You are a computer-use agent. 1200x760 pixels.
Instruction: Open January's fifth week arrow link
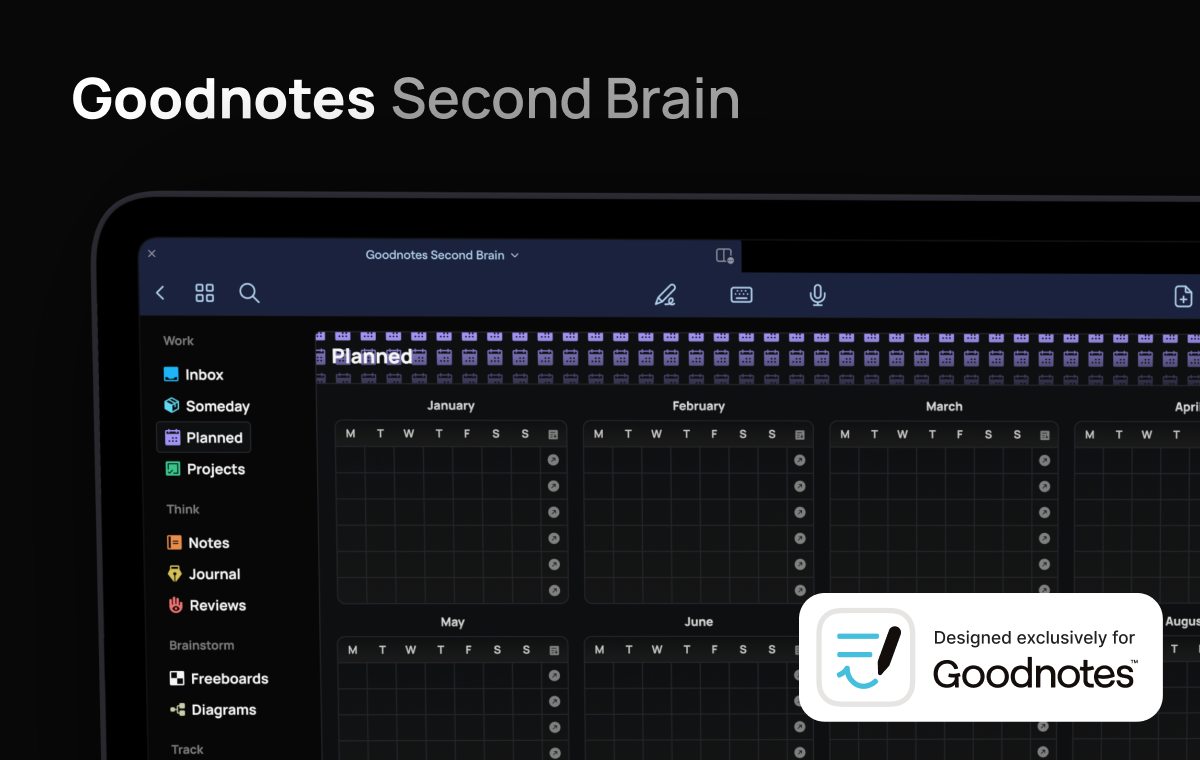coord(554,565)
